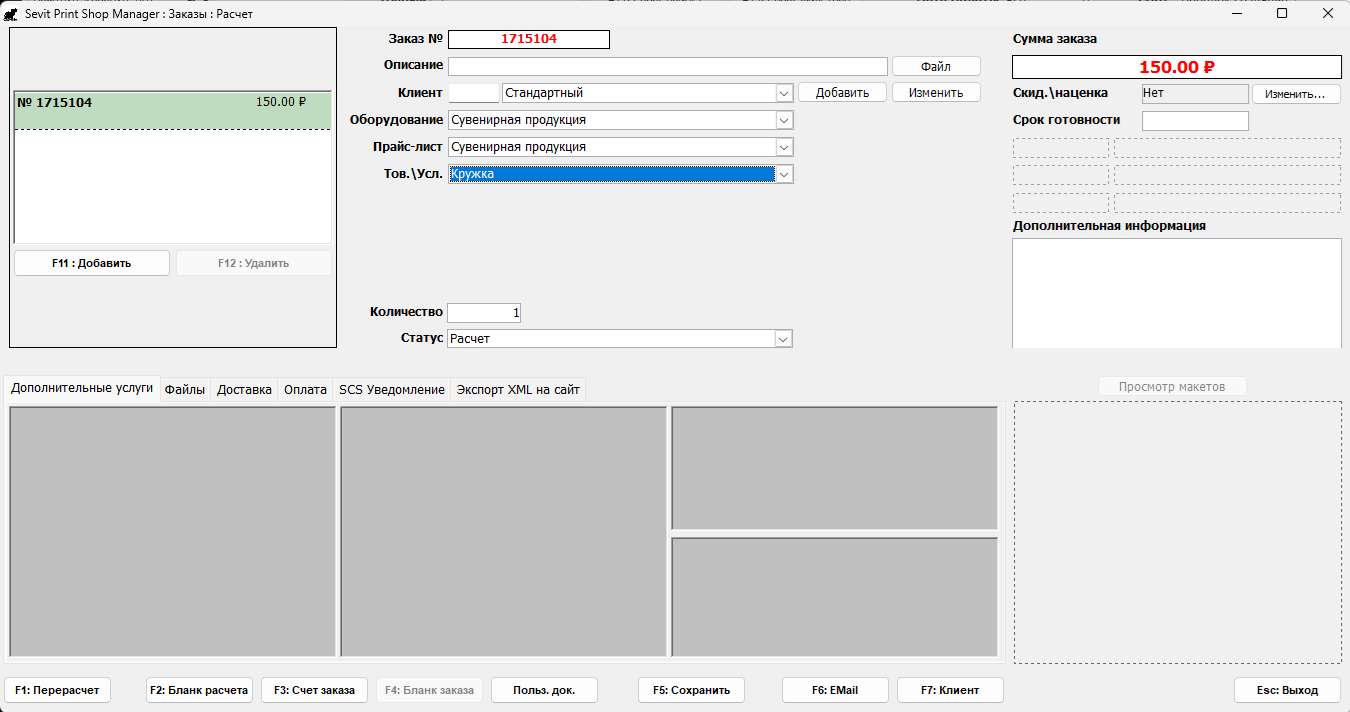Open F2: Бланк расчета

tap(199, 690)
